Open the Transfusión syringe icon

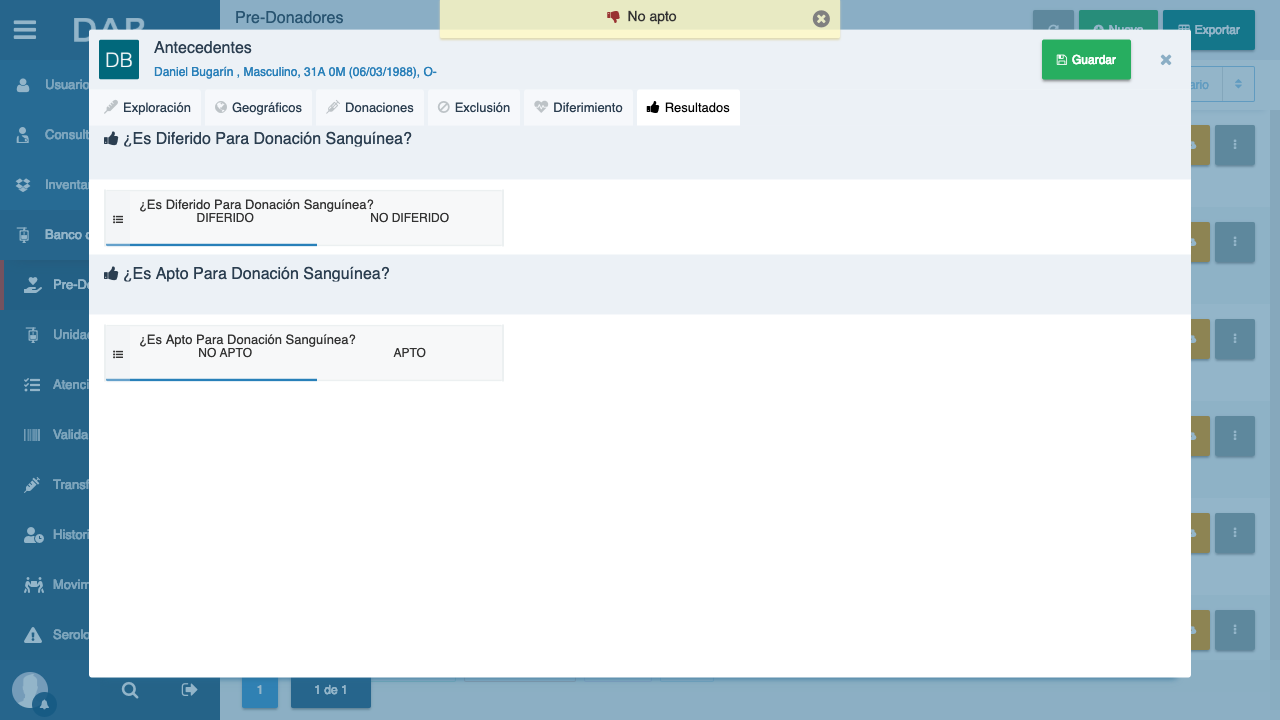32,485
